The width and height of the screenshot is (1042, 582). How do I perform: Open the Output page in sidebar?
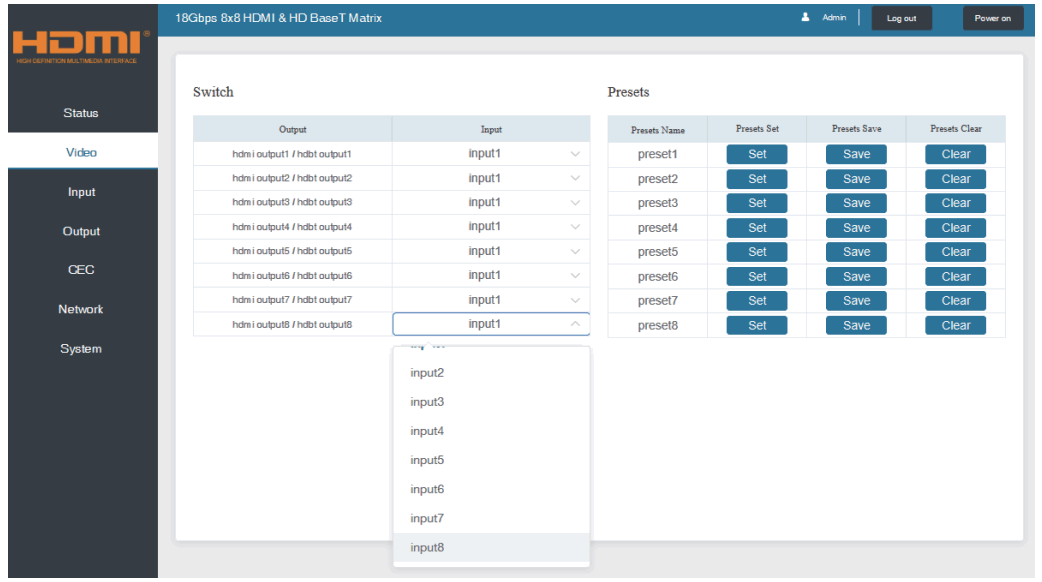tap(81, 231)
